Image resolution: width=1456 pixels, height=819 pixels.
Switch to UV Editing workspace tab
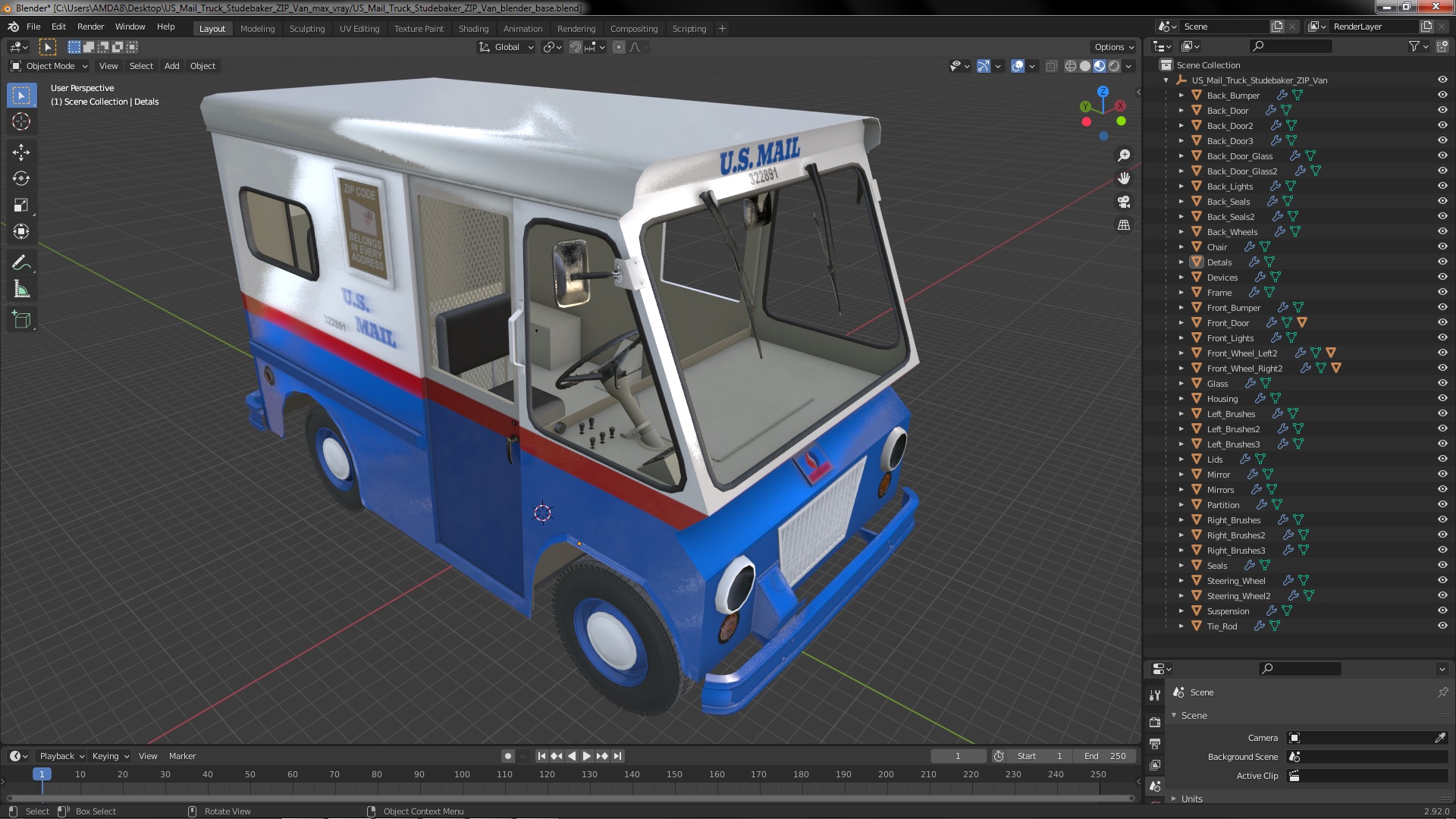tap(359, 29)
